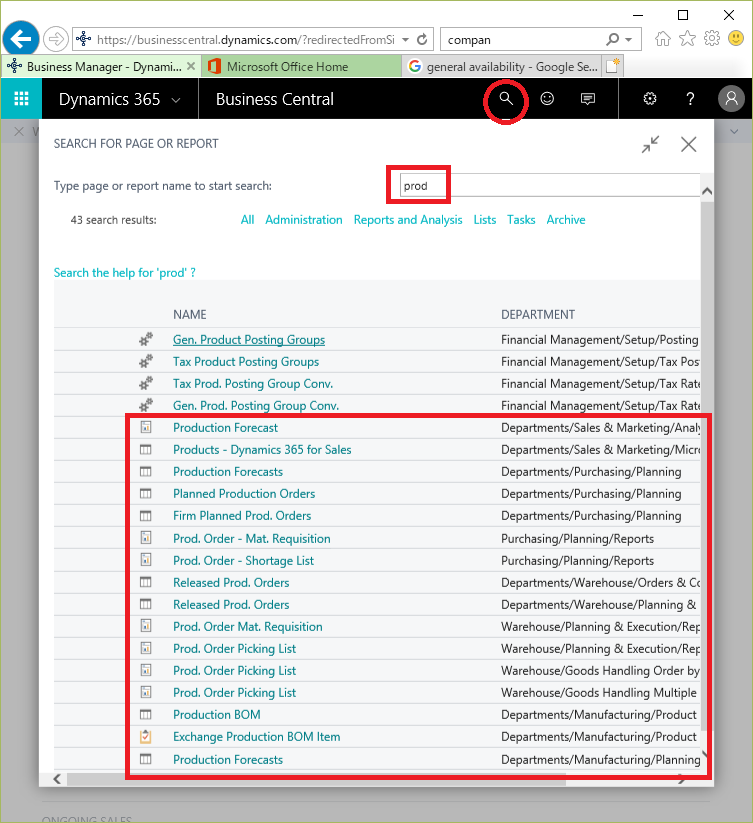Screen dimensions: 753x823
Task: Filter results by All
Action: (247, 219)
